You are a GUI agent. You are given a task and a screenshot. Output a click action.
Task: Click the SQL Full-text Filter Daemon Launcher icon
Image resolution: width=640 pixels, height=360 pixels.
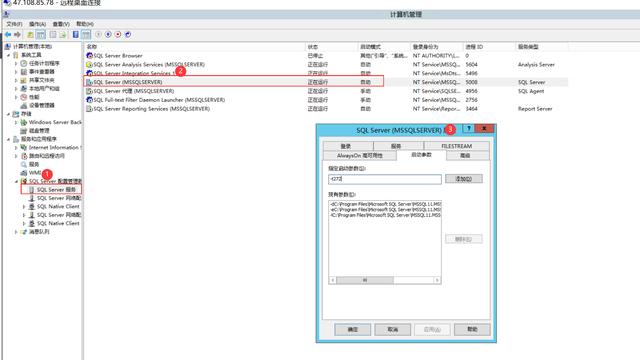point(89,100)
